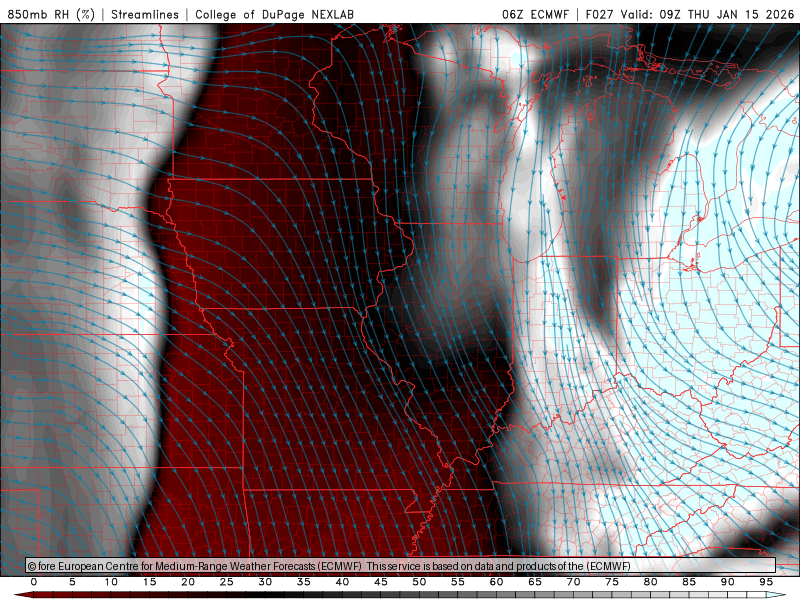Select the "30" humidity scale label
800x600 pixels.
pos(265,582)
